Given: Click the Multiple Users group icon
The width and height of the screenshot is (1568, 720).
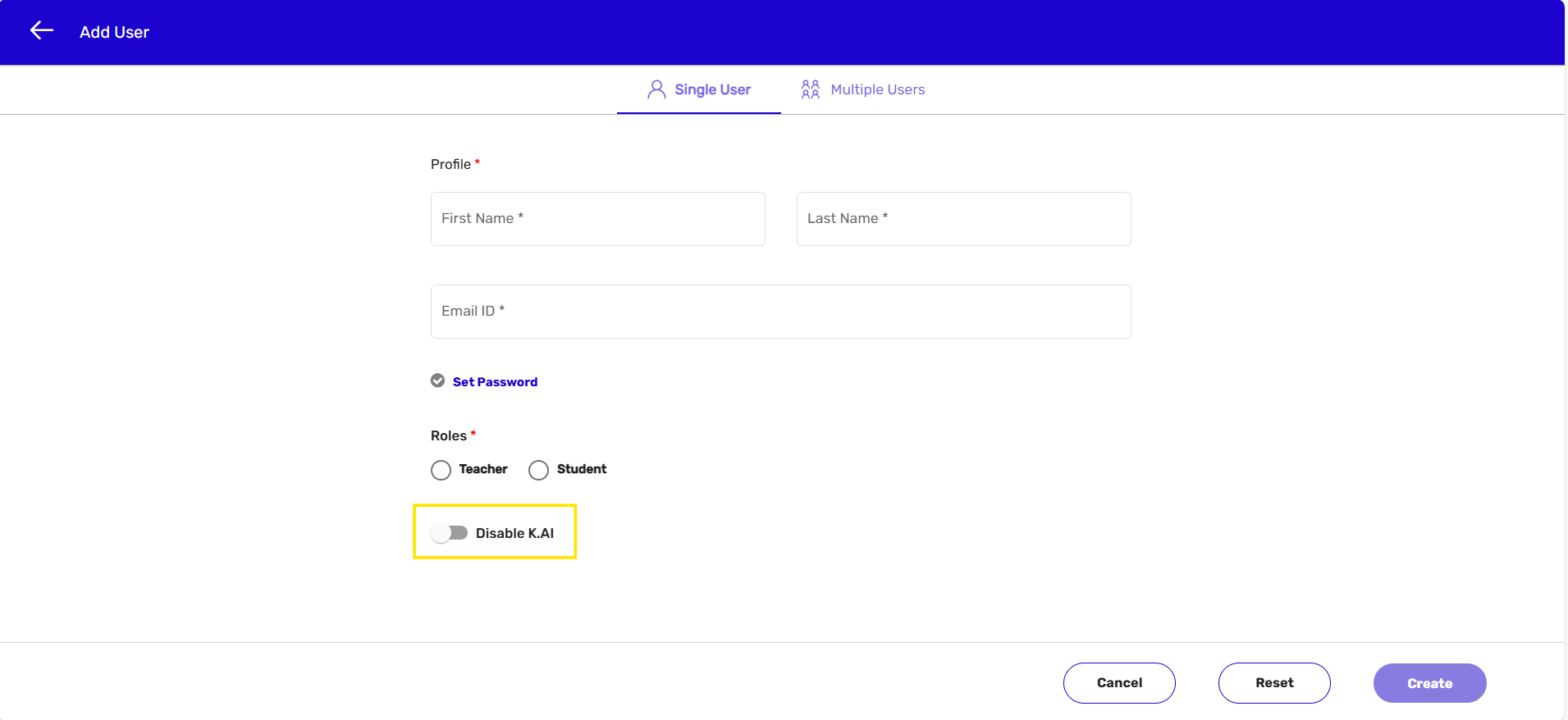Looking at the screenshot, I should [x=811, y=89].
